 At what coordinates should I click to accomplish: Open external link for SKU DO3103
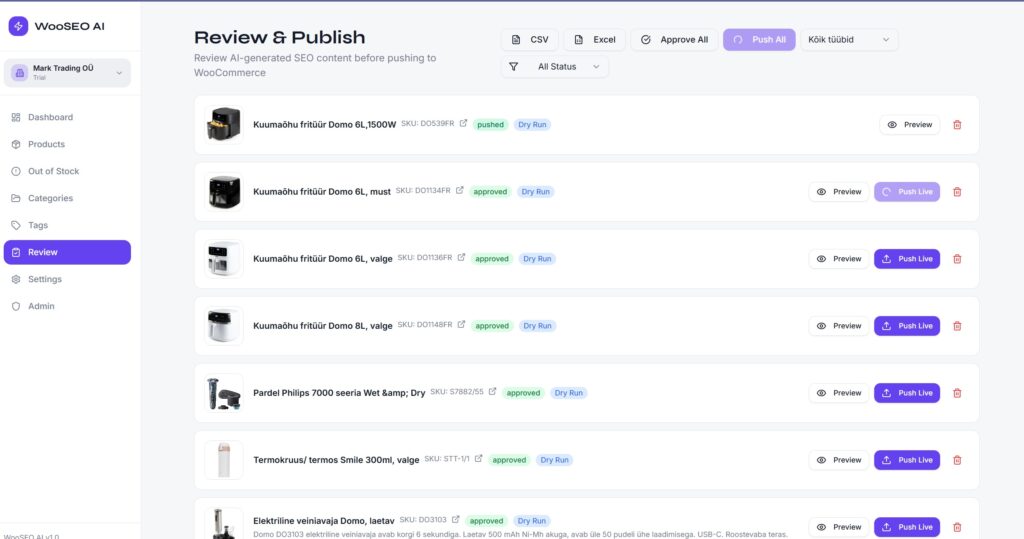(x=455, y=520)
